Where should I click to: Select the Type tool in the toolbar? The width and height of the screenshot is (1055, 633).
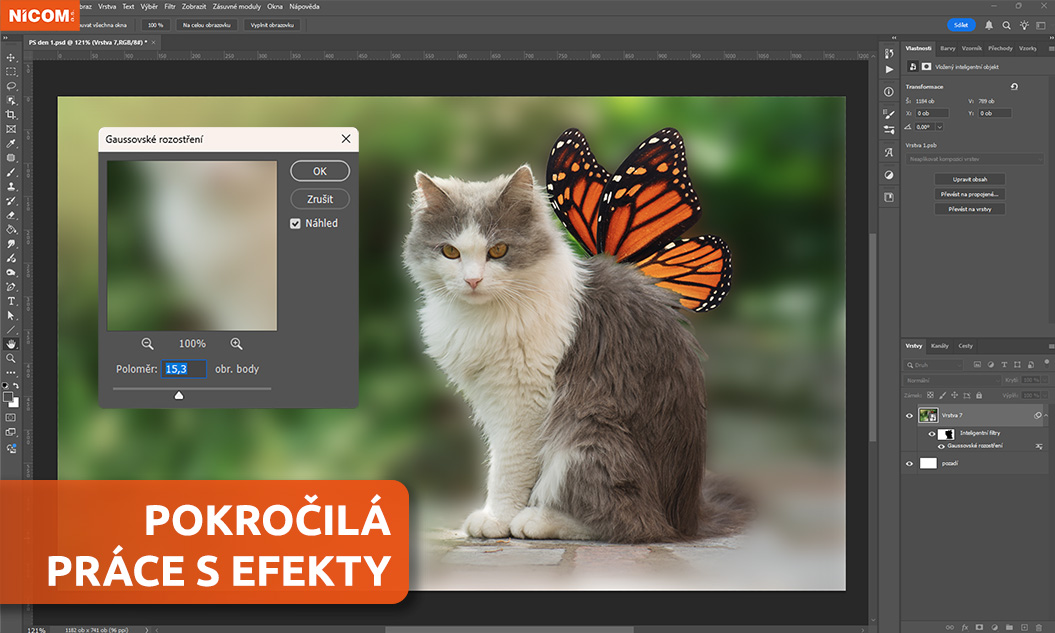[11, 301]
